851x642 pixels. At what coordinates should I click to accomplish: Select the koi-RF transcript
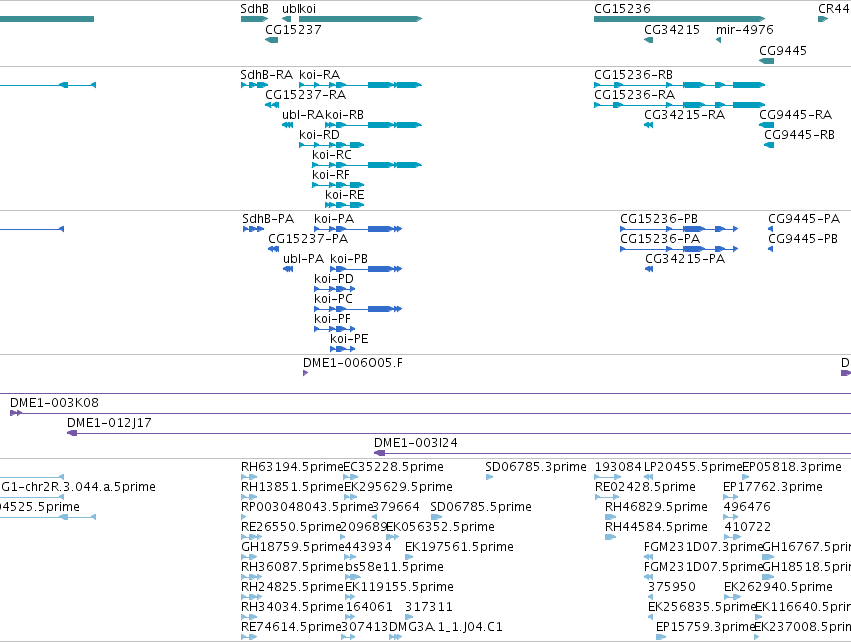[338, 185]
